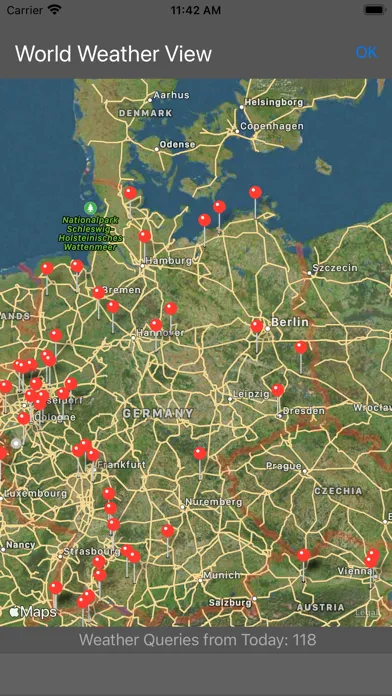This screenshot has height=696, width=392.
Task: Select the pin touching the Bremen label
Action: click(x=99, y=293)
